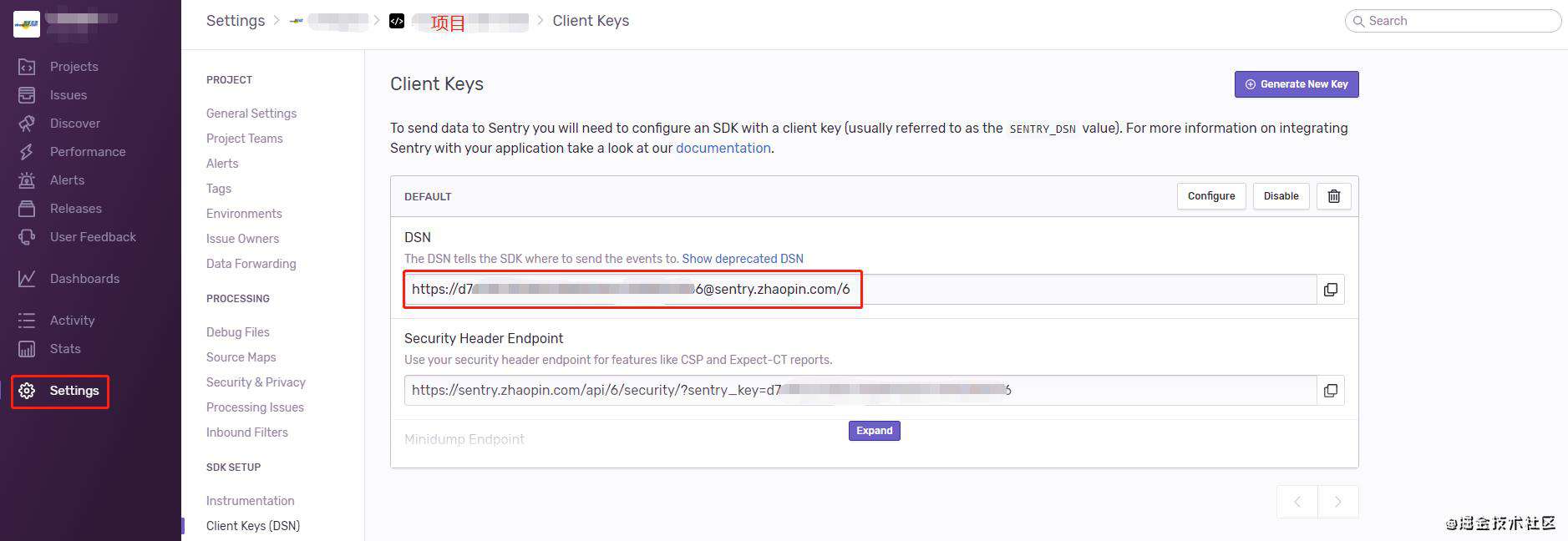Navigate to Discover

coord(75,124)
